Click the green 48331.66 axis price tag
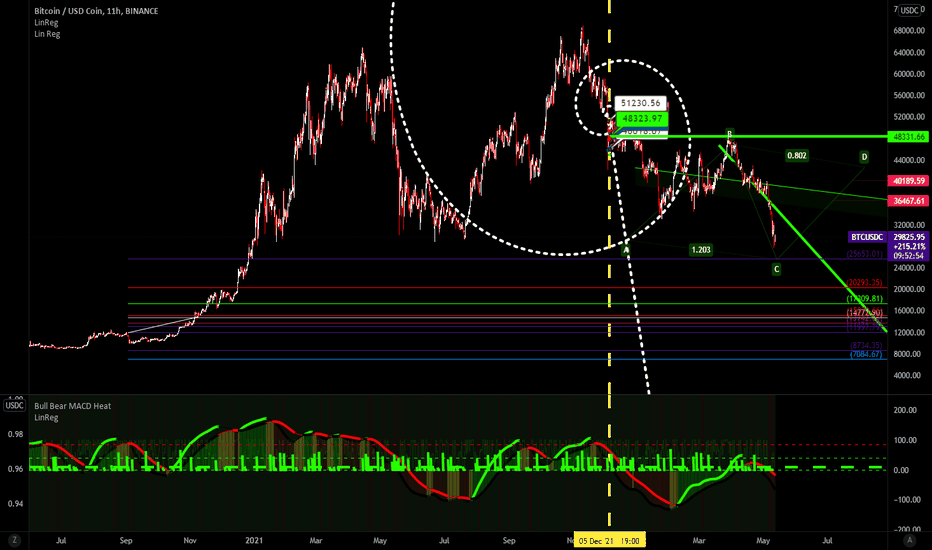 909,137
